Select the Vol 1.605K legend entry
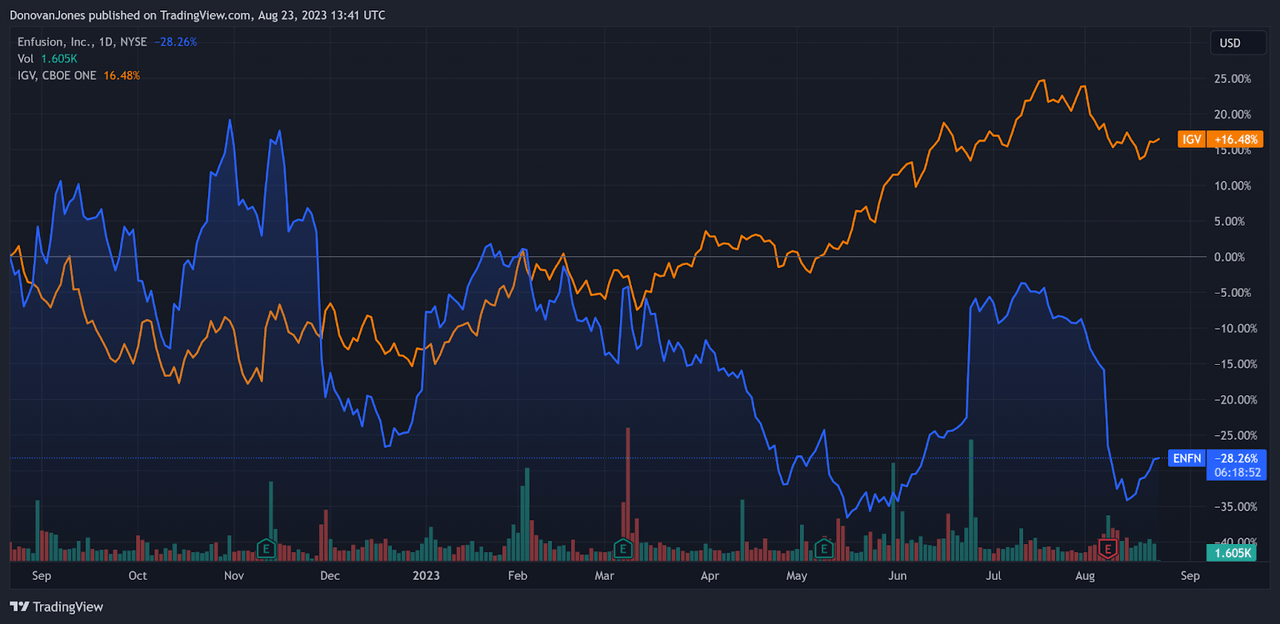1280x624 pixels. coord(48,59)
